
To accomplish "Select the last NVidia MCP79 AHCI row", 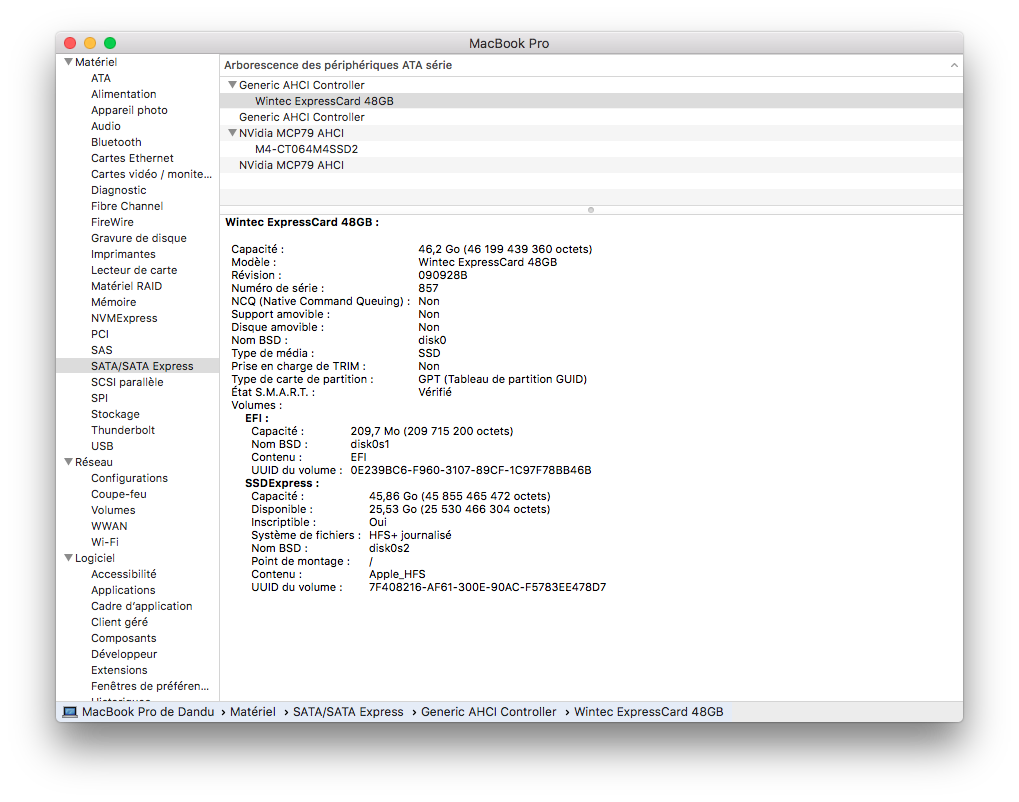I will click(591, 165).
